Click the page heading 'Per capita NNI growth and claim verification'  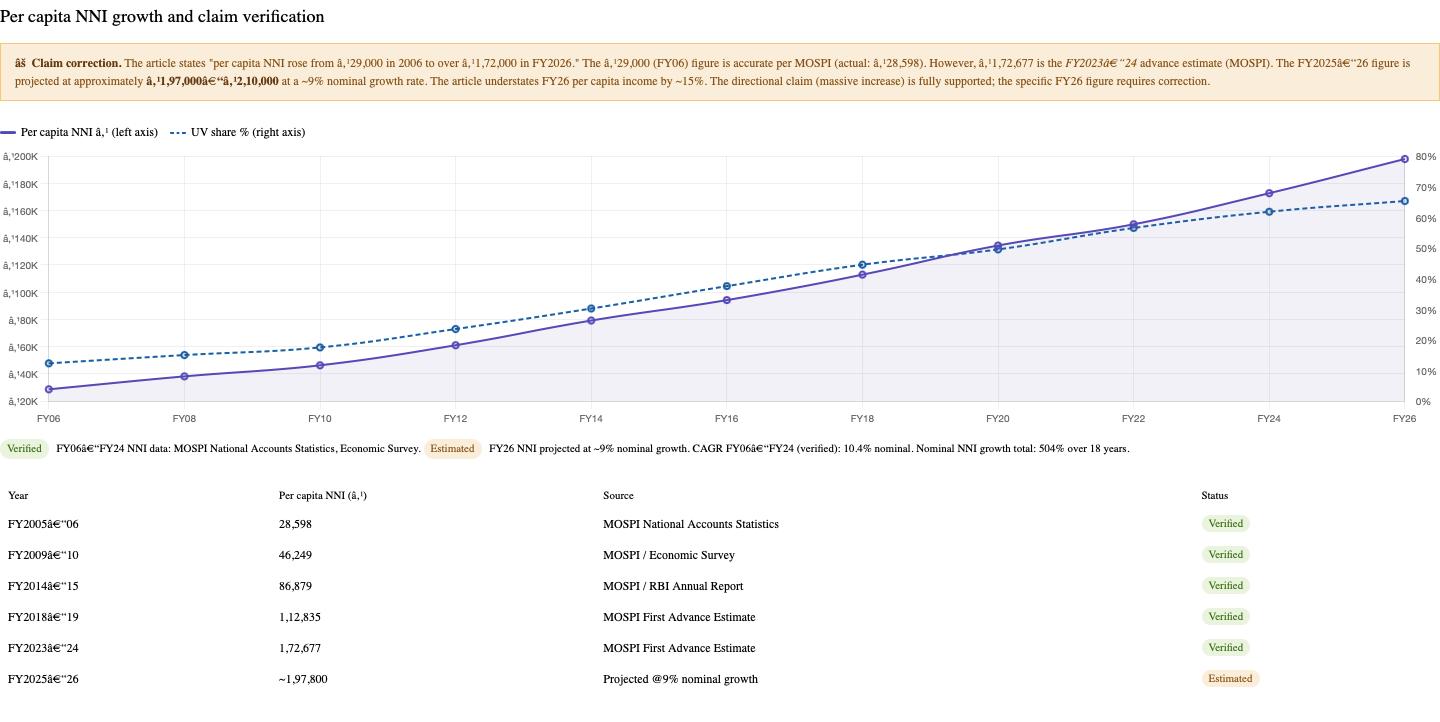(162, 17)
